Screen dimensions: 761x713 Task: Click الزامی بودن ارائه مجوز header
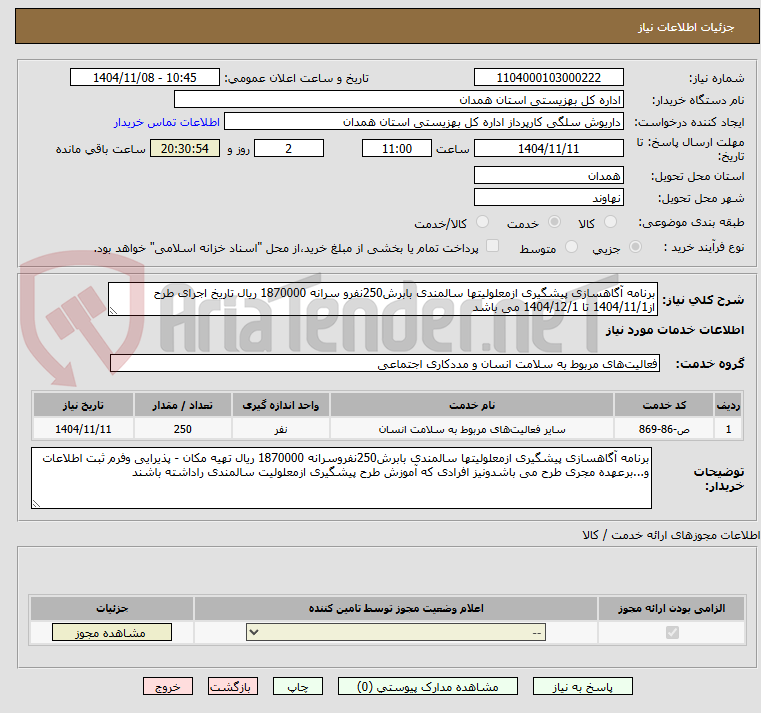pos(671,608)
